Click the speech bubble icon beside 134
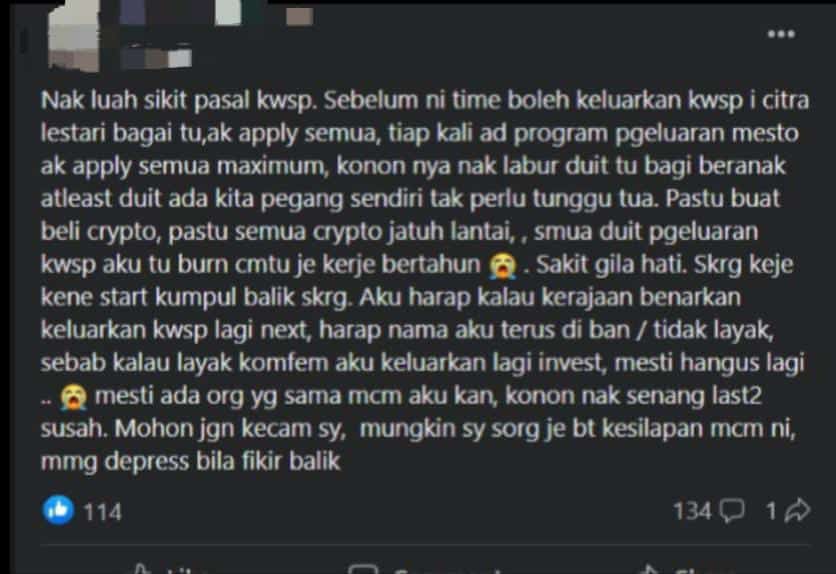 click(x=732, y=511)
